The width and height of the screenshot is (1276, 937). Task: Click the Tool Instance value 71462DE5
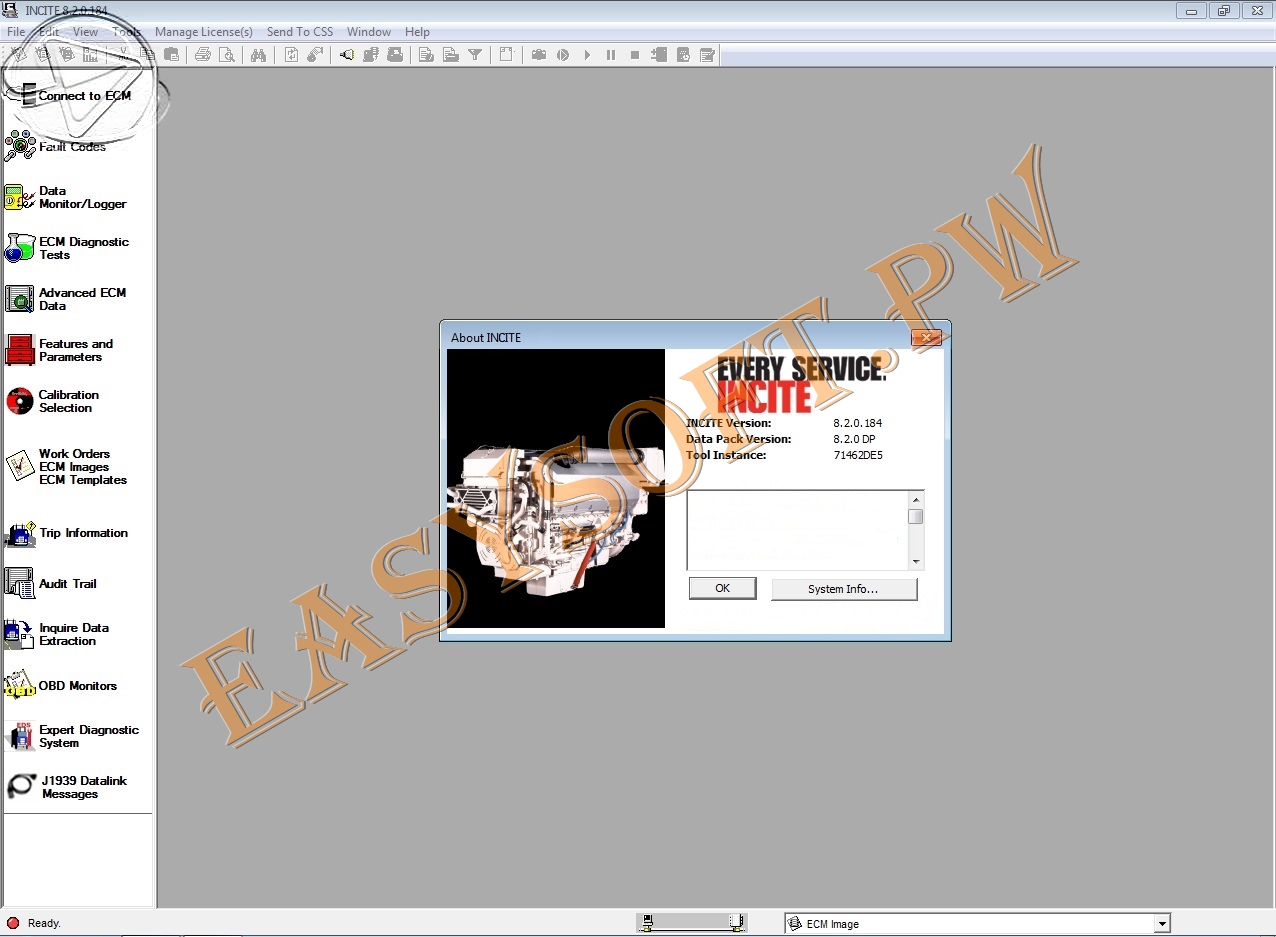858,455
